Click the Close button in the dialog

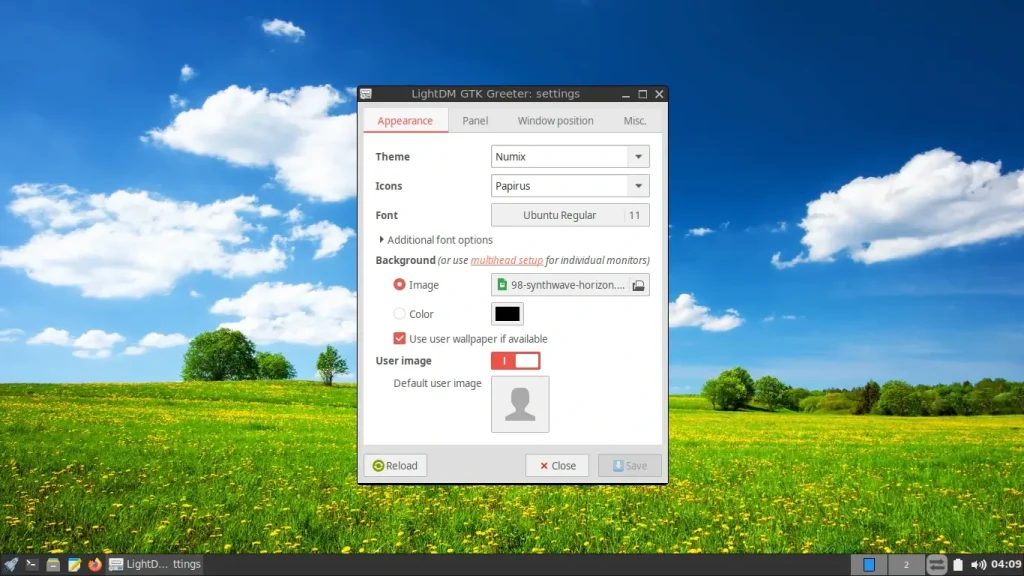[557, 466]
